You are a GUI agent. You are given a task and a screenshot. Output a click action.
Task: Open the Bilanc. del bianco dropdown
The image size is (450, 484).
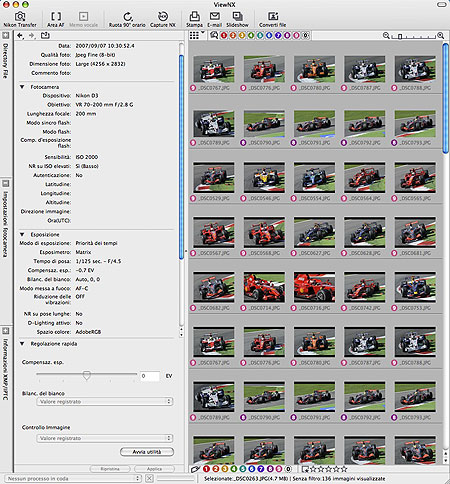105,402
